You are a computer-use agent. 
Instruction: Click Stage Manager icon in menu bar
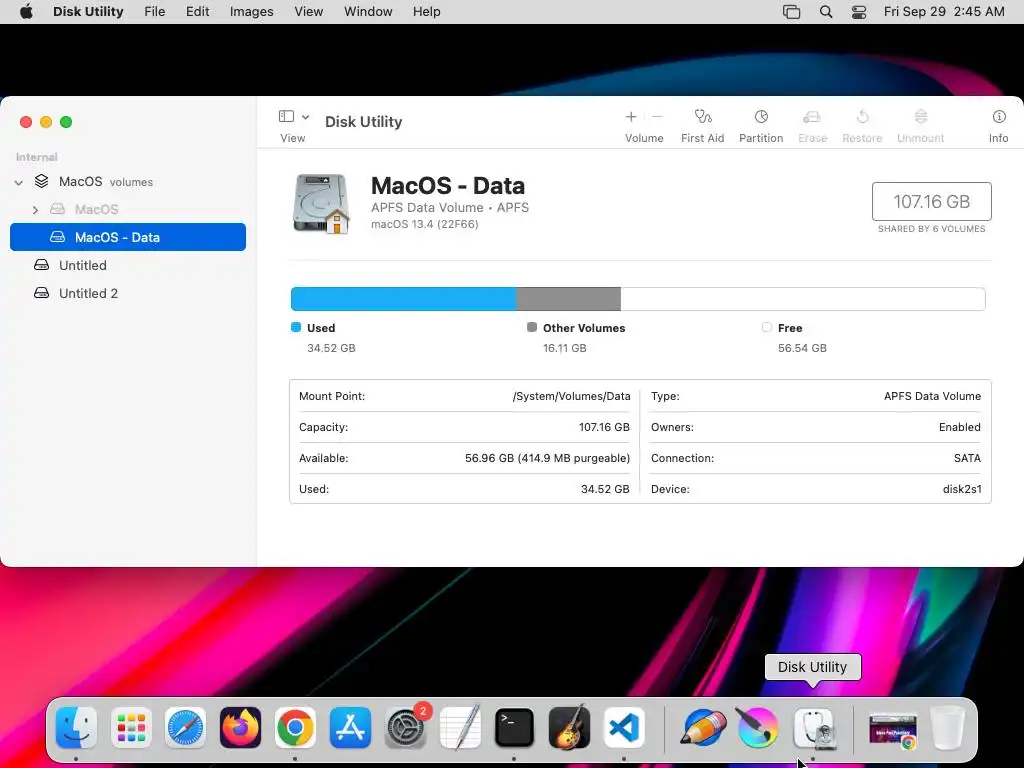(792, 12)
